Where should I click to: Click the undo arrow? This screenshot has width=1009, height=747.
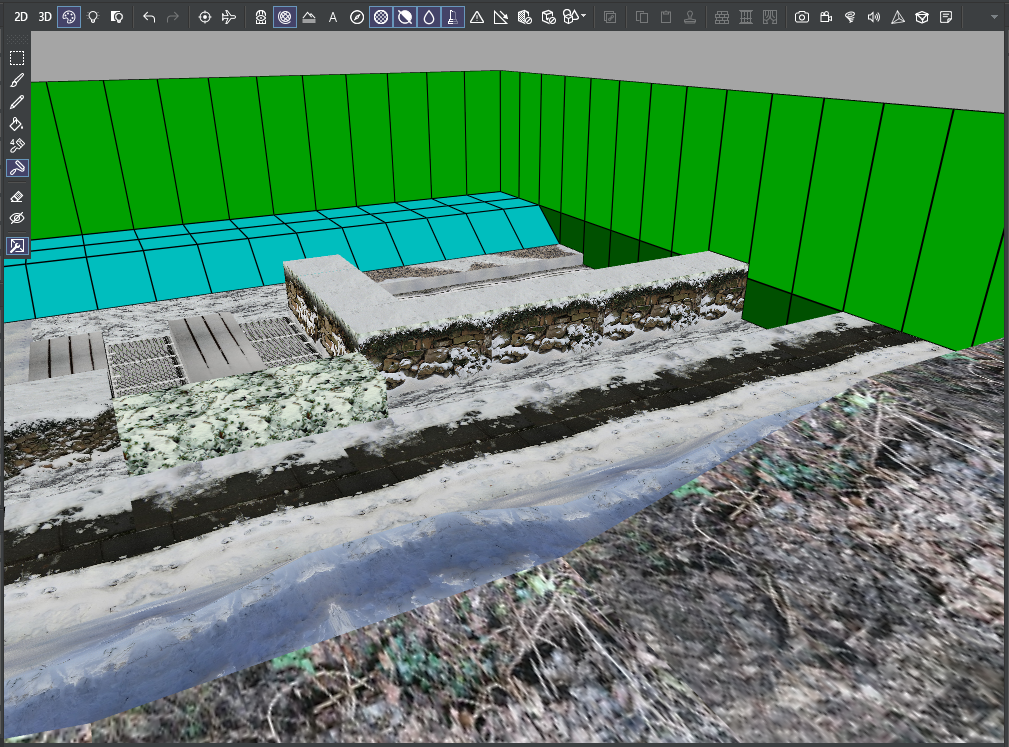tap(149, 17)
